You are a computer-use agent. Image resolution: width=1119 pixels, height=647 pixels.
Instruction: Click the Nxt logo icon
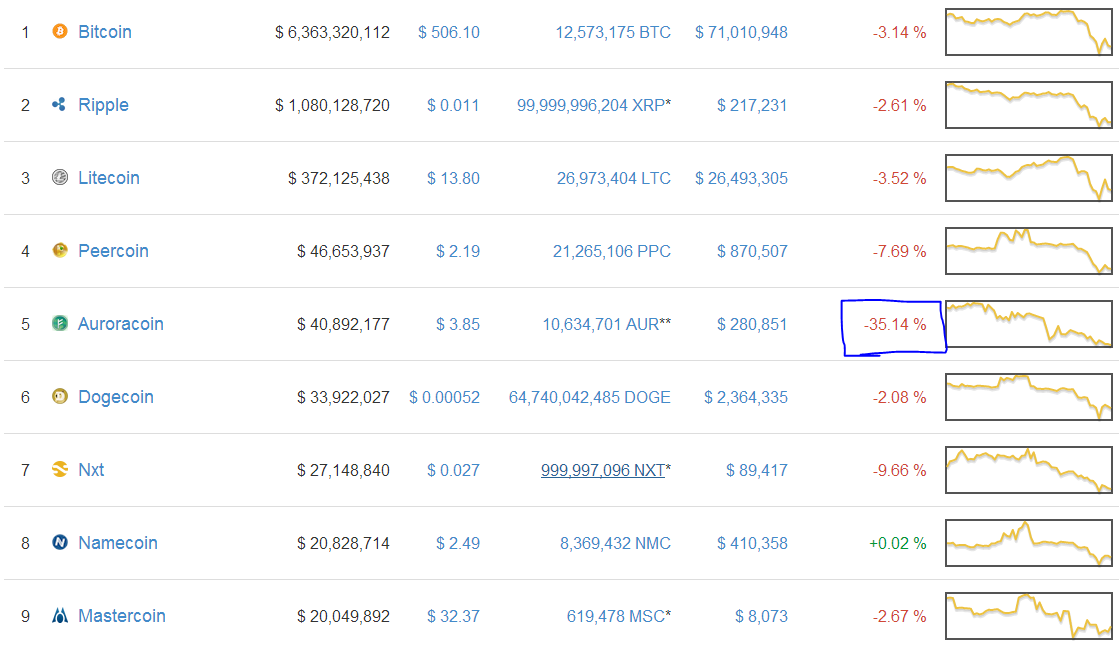[60, 470]
